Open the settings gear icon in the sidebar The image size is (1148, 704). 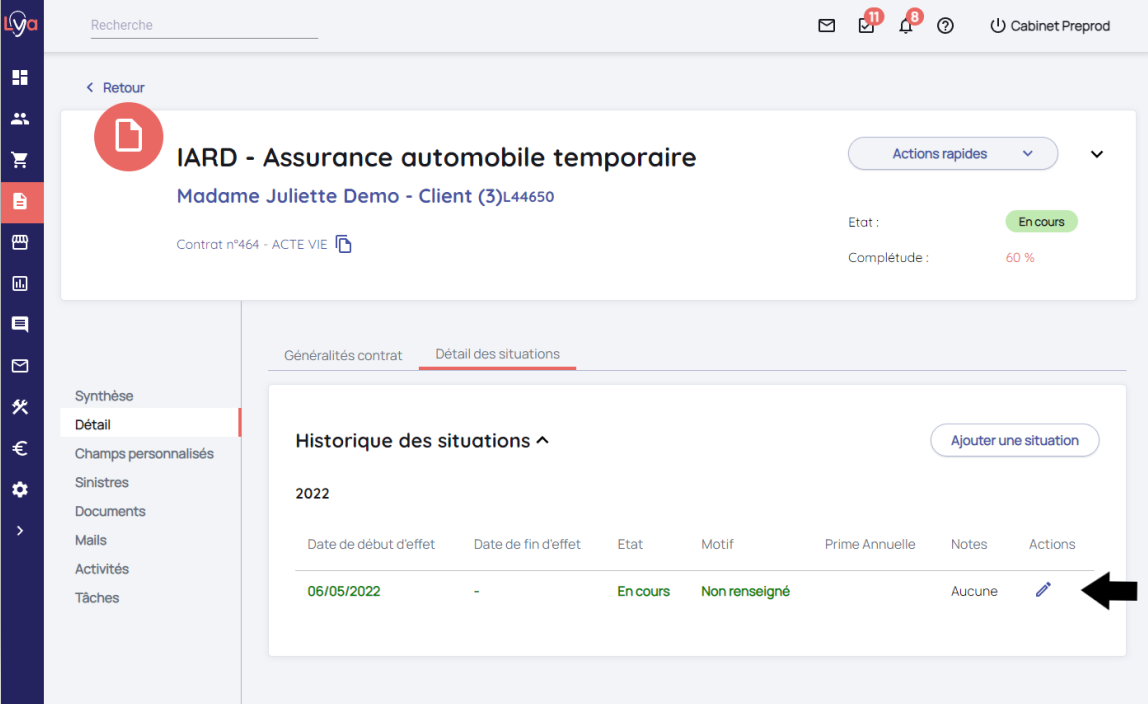click(20, 490)
